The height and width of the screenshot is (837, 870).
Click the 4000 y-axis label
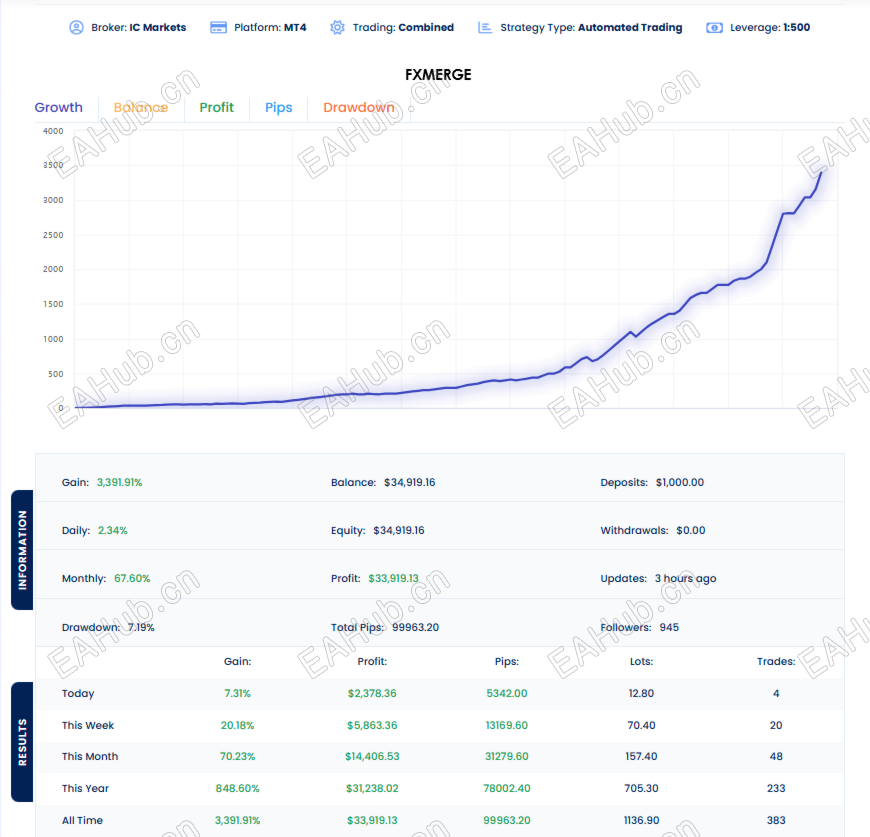click(x=53, y=131)
